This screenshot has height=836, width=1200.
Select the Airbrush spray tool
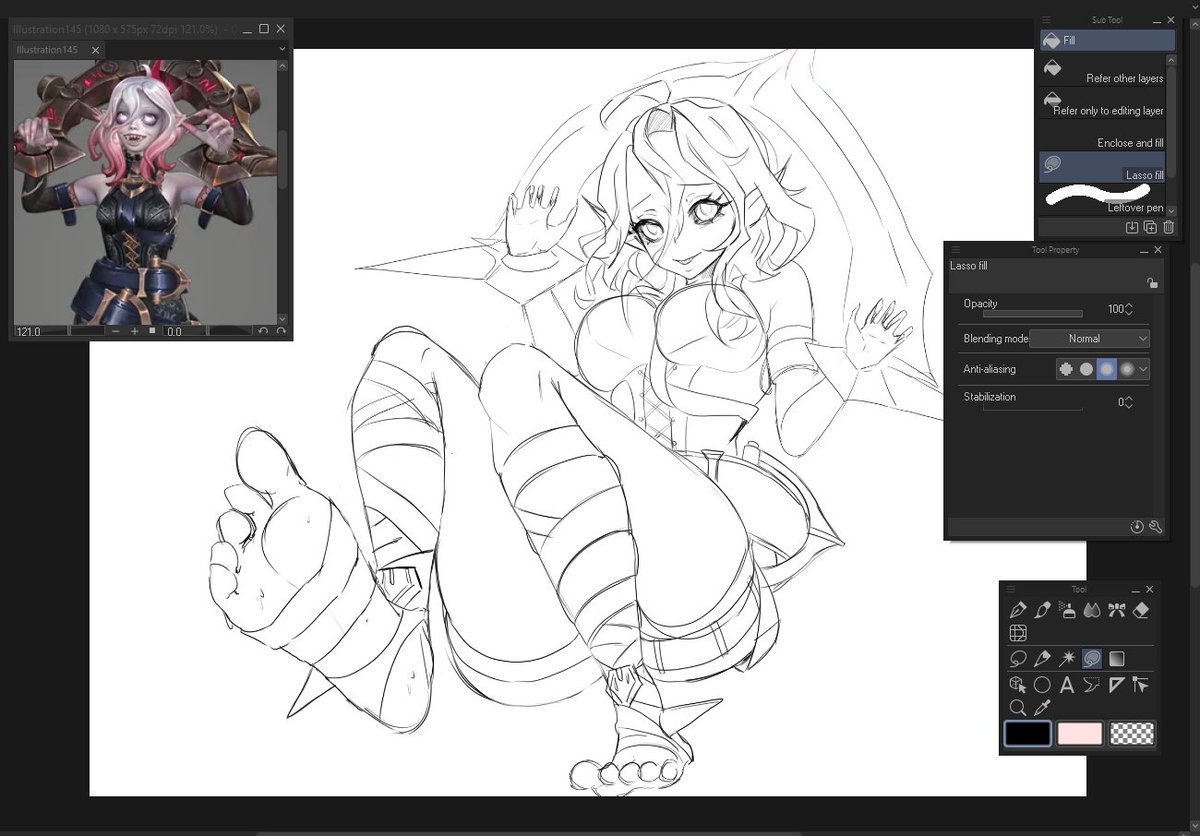(1067, 609)
